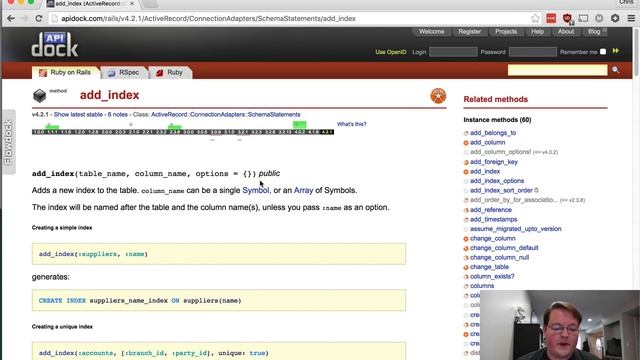Close the add_index browser tab

[132, 4]
